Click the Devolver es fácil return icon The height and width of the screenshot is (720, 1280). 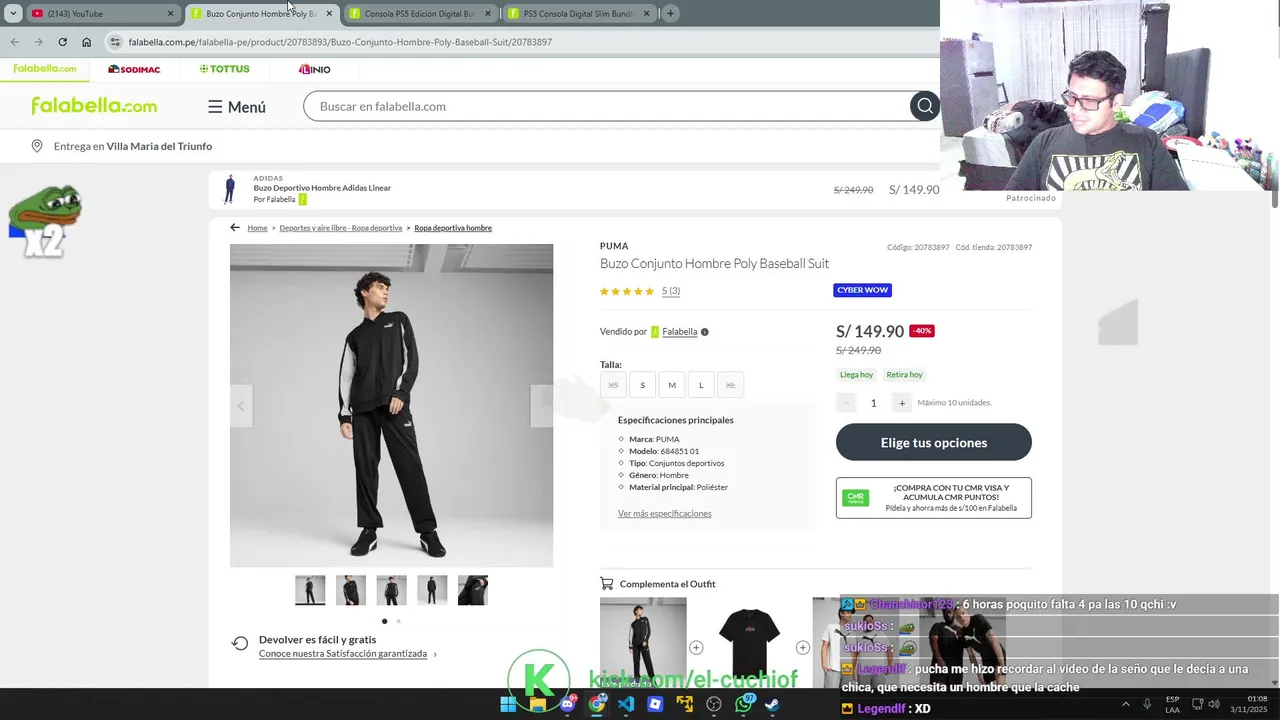click(x=240, y=644)
